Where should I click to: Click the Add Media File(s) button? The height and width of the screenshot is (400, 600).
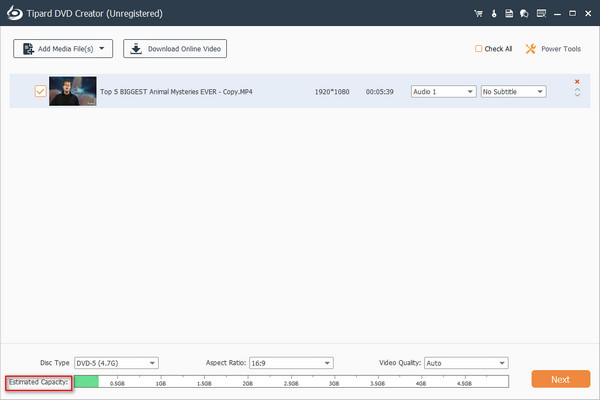(63, 49)
